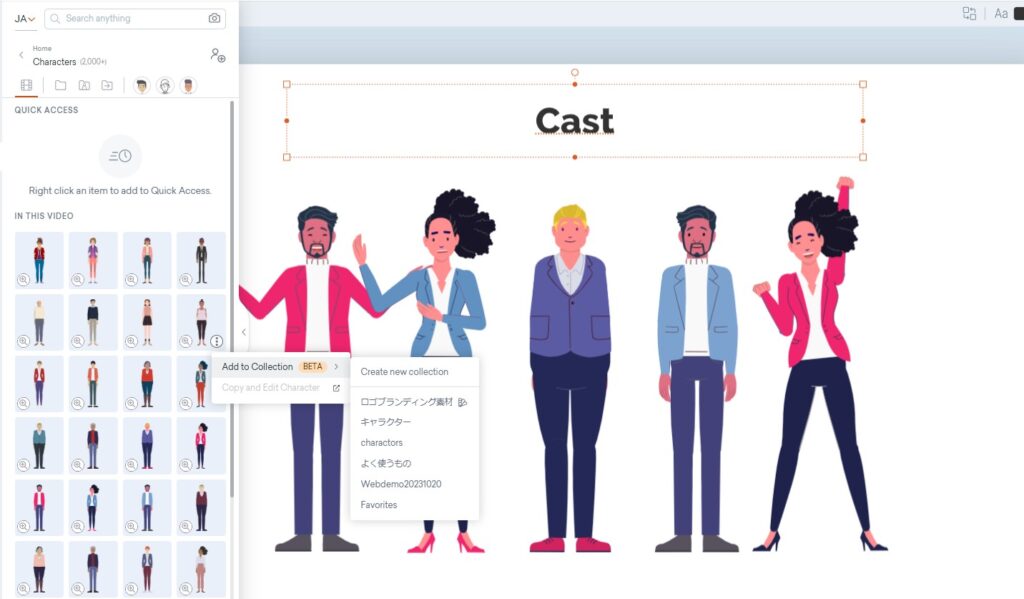Image resolution: width=1024 pixels, height=599 pixels.
Task: Add the character to the Favorites collection
Action: point(379,505)
